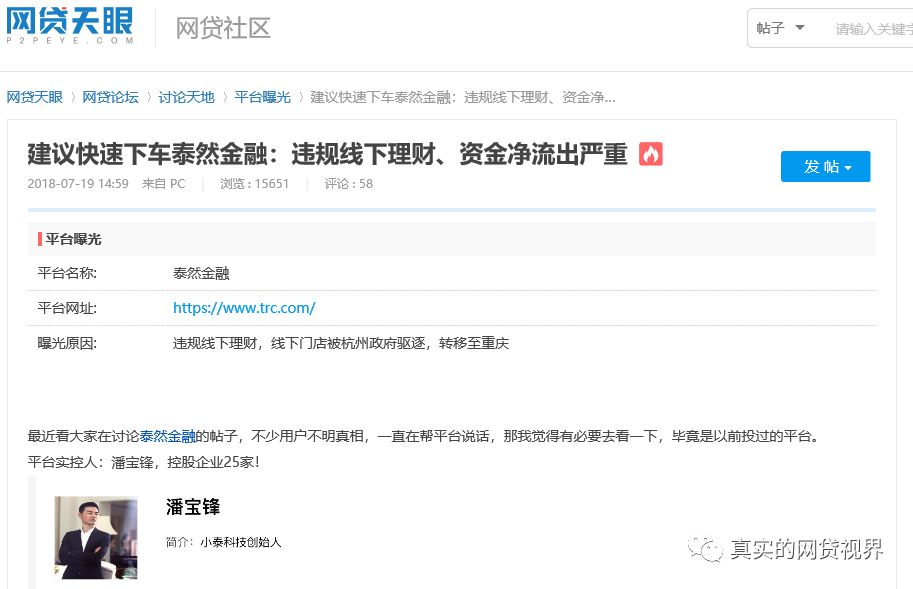Click the chevron after 网贷论坛 breadcrumb
Image resolution: width=913 pixels, height=589 pixels.
tap(149, 97)
